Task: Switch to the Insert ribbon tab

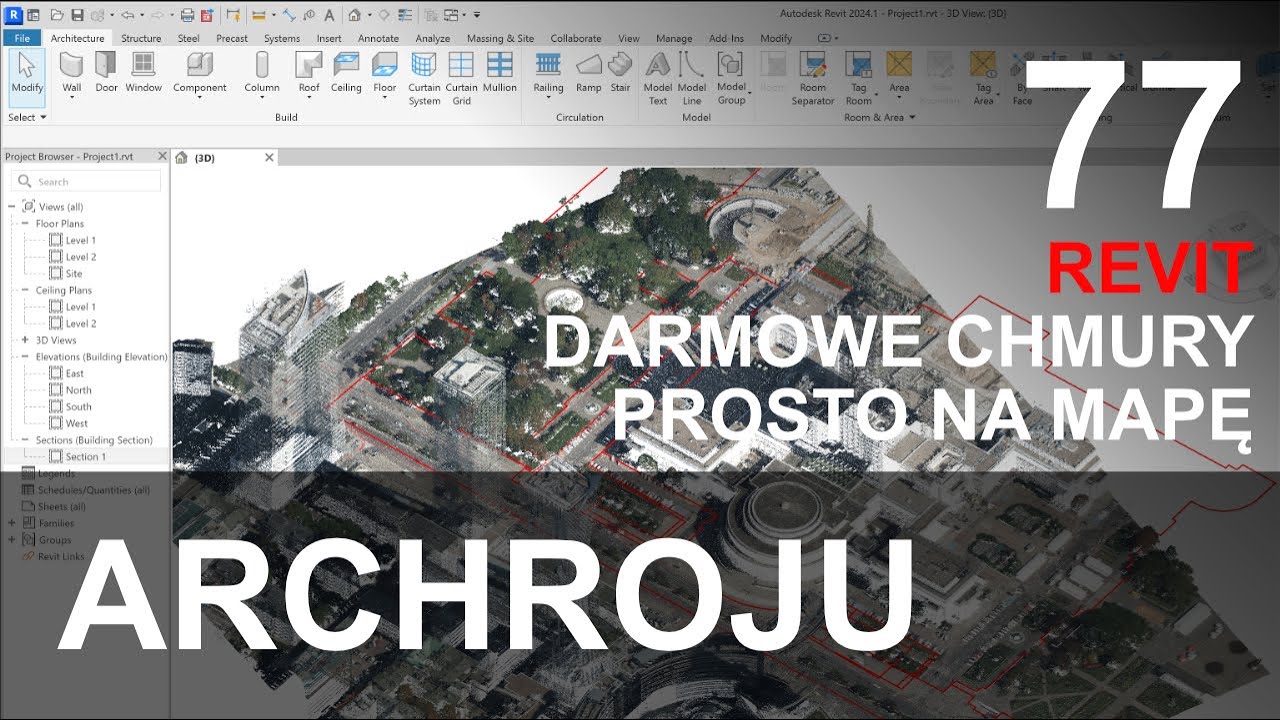Action: [x=329, y=38]
